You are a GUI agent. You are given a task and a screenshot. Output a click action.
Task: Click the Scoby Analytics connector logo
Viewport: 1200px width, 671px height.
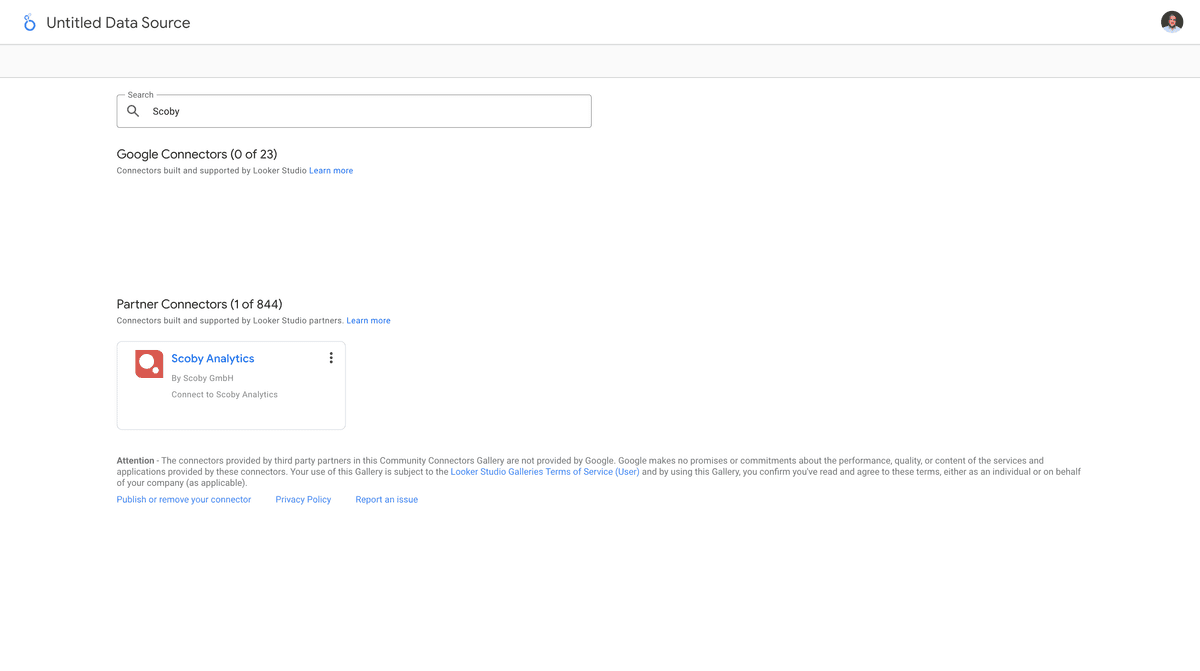tap(149, 364)
